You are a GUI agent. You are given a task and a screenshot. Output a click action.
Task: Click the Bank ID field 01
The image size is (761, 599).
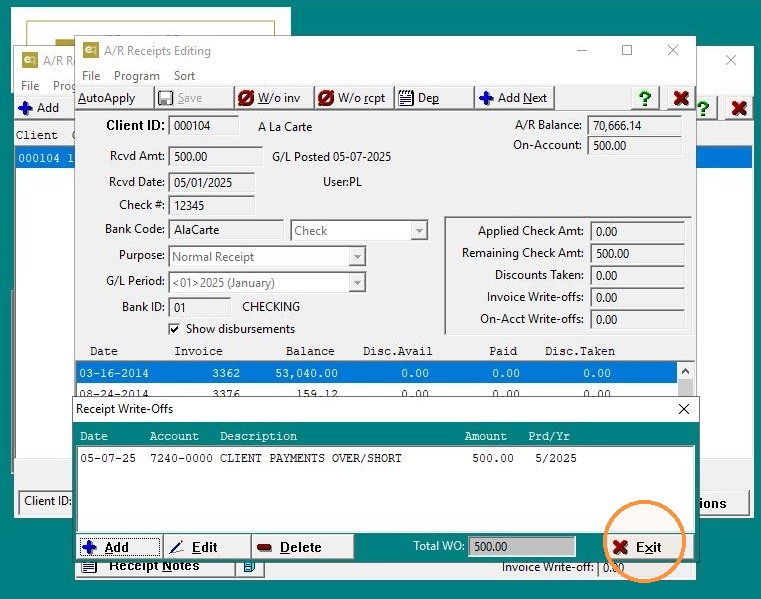tap(200, 307)
